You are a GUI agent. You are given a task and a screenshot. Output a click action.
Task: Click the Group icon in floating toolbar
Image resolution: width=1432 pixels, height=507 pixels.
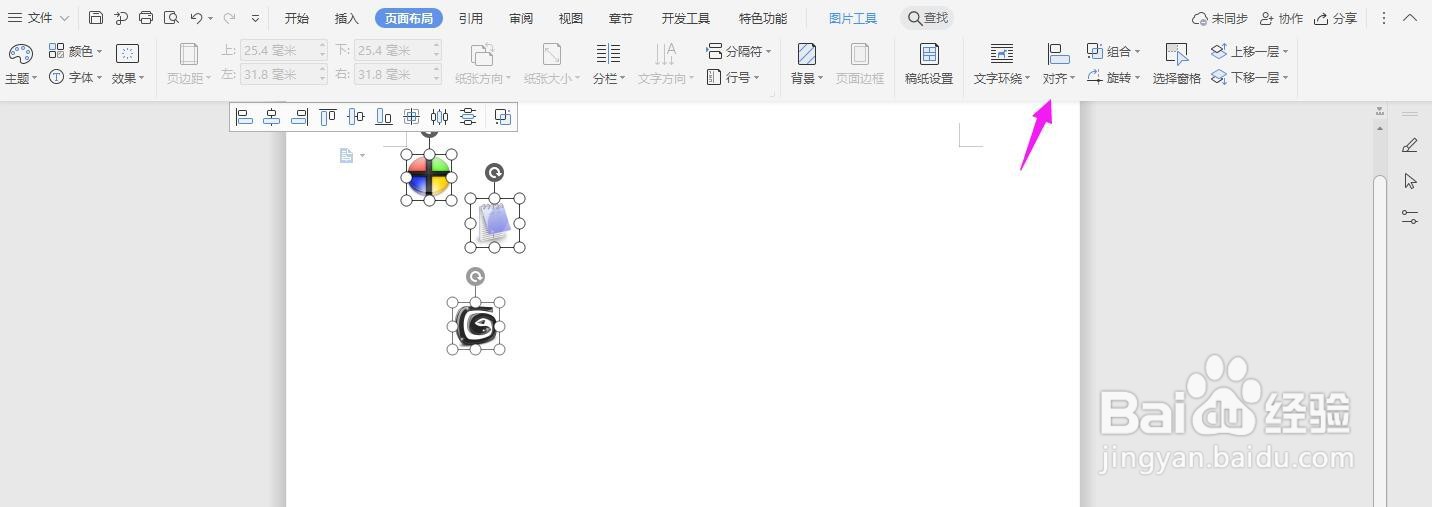503,117
